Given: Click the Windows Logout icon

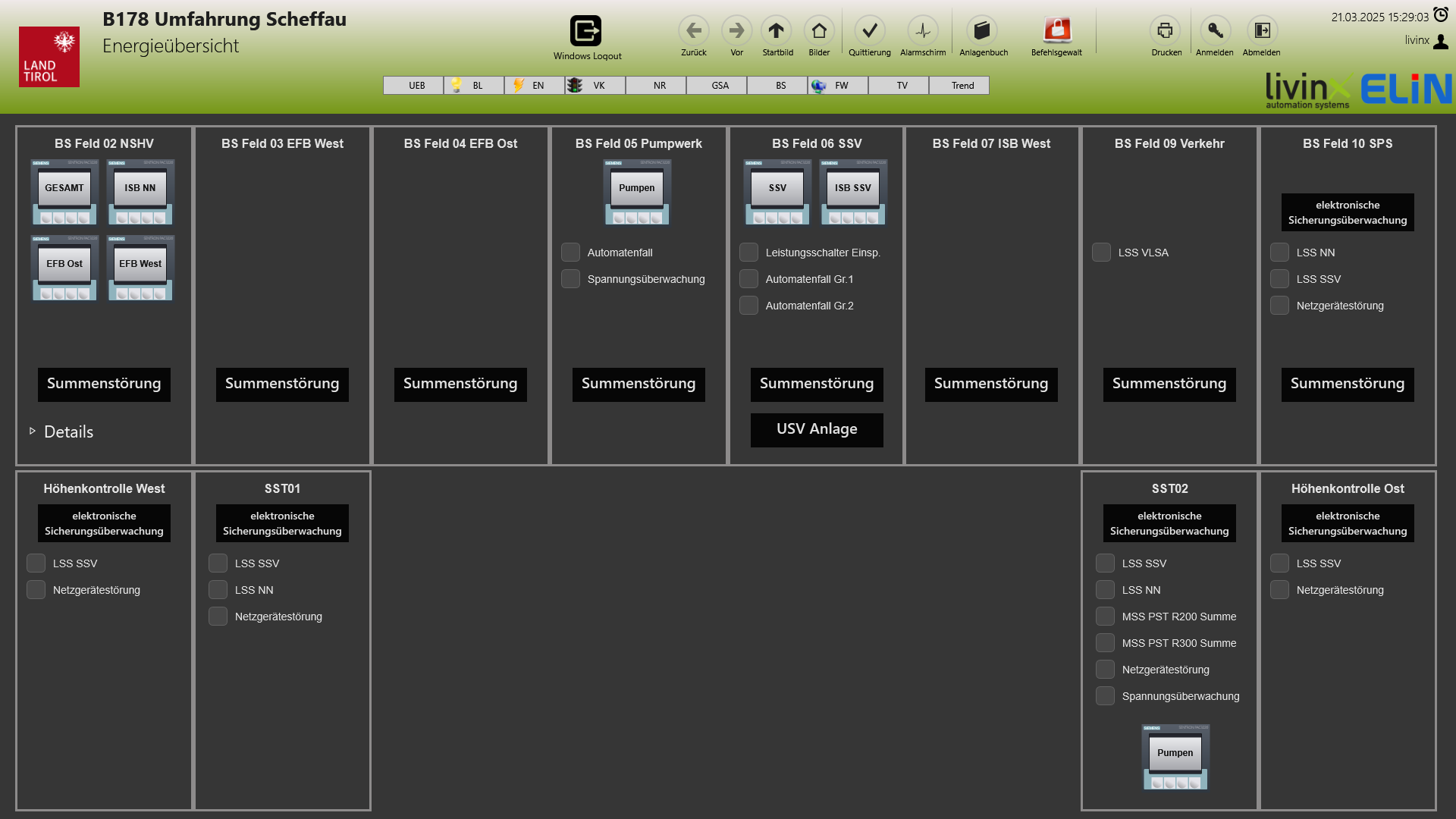Looking at the screenshot, I should pos(585,31).
